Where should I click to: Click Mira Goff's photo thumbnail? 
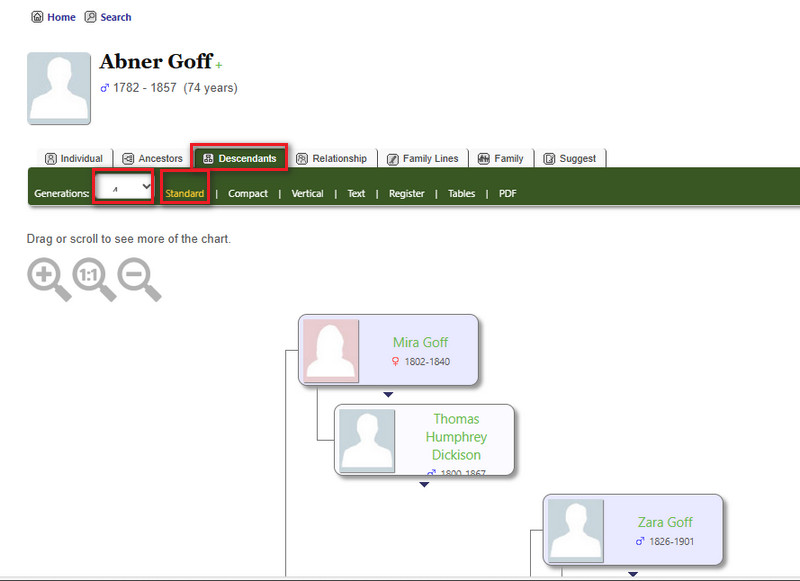click(x=331, y=351)
